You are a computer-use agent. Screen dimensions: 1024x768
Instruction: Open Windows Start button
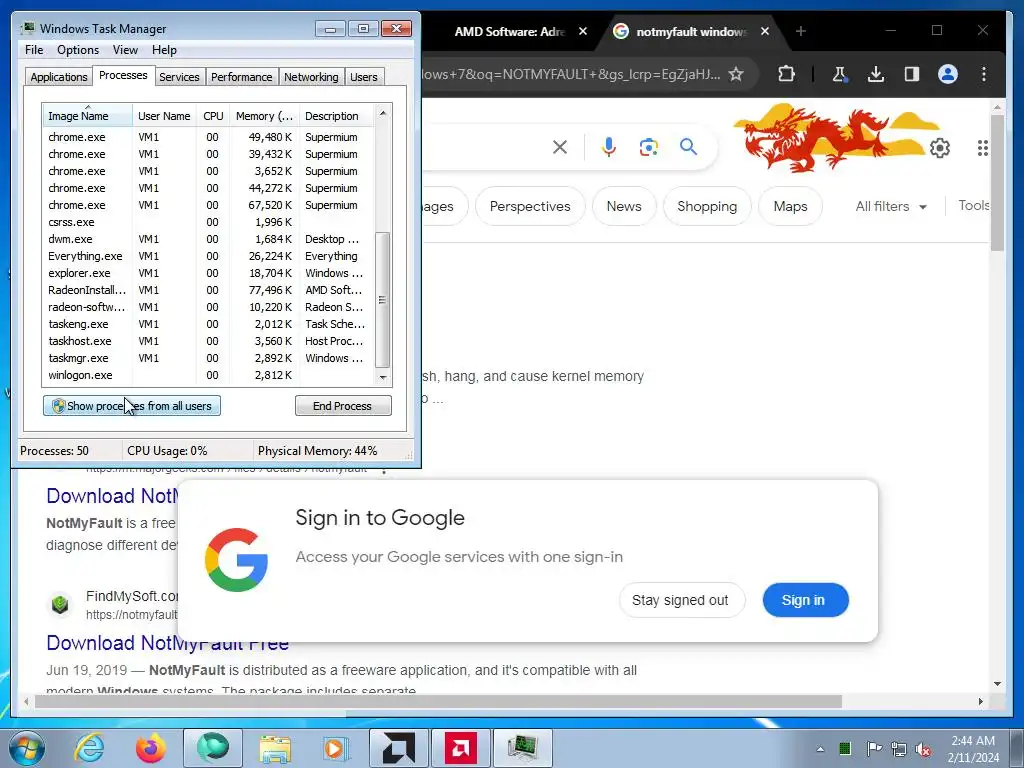click(x=26, y=748)
